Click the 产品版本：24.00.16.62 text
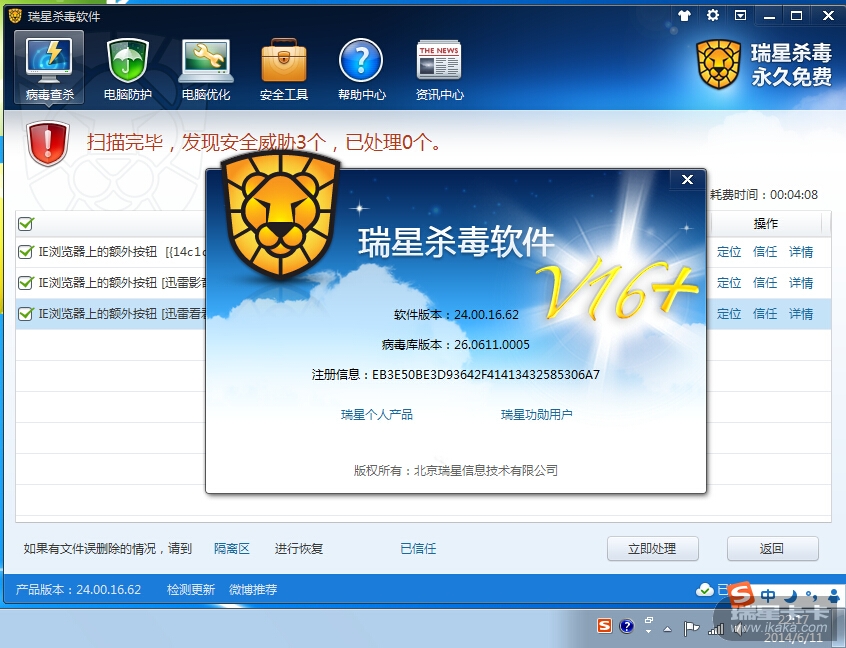This screenshot has width=846, height=648. (78, 589)
